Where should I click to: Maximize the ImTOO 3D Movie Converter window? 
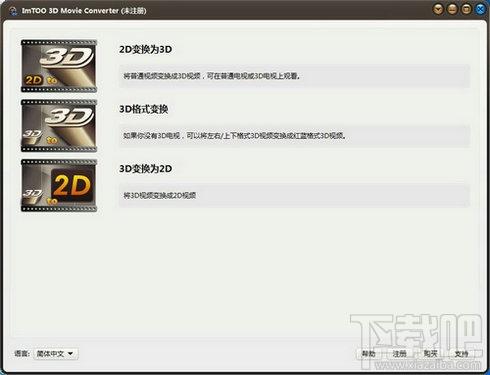pyautogui.click(x=466, y=9)
